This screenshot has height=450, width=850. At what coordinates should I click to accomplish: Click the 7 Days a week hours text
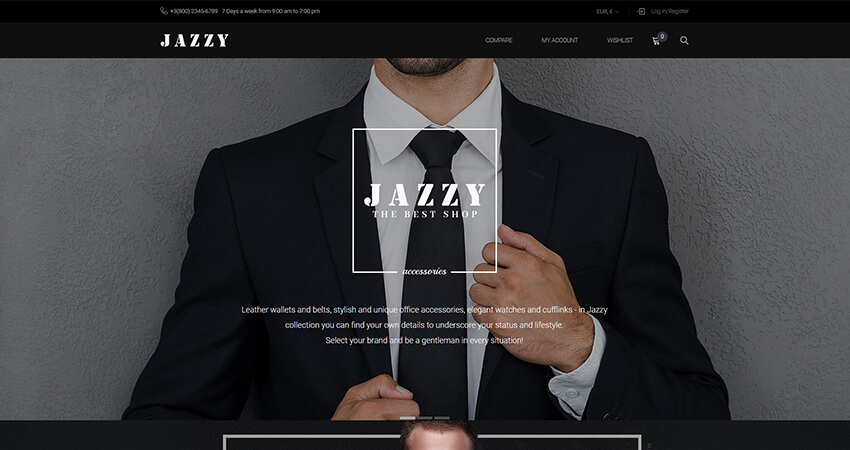click(271, 11)
